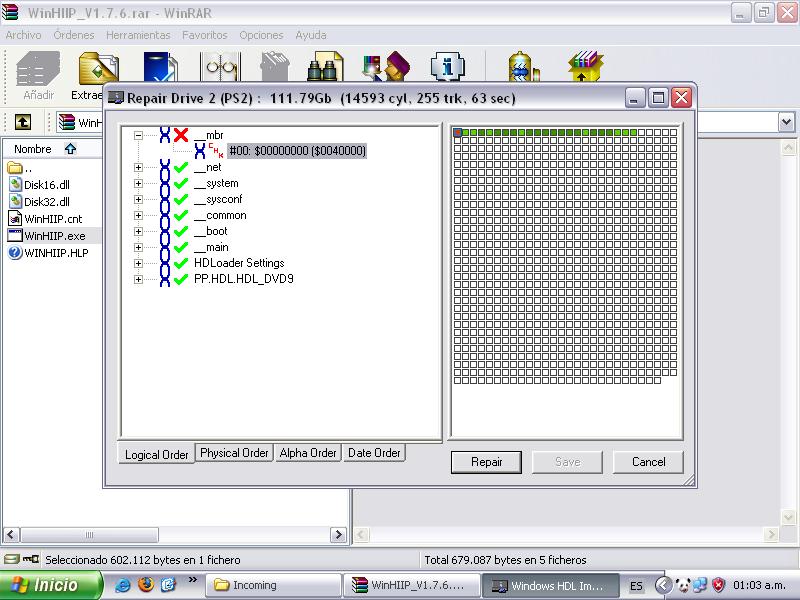
Task: Expand the PP.HDL.HDL_DVD9 tree node
Action: tap(138, 280)
